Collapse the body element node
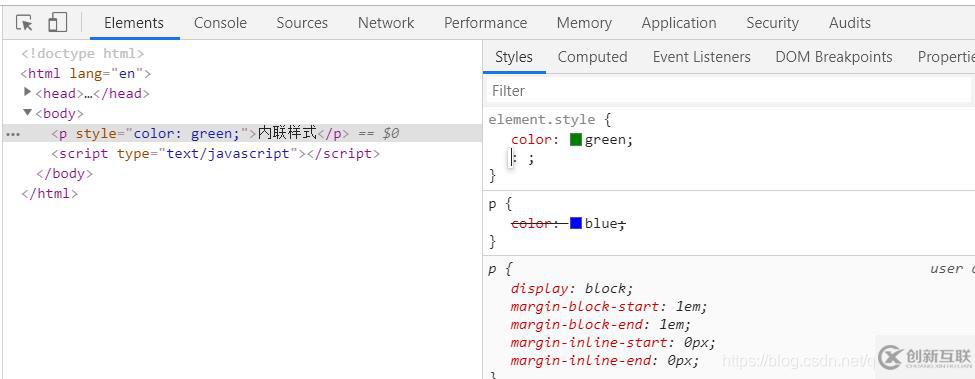 (x=27, y=112)
